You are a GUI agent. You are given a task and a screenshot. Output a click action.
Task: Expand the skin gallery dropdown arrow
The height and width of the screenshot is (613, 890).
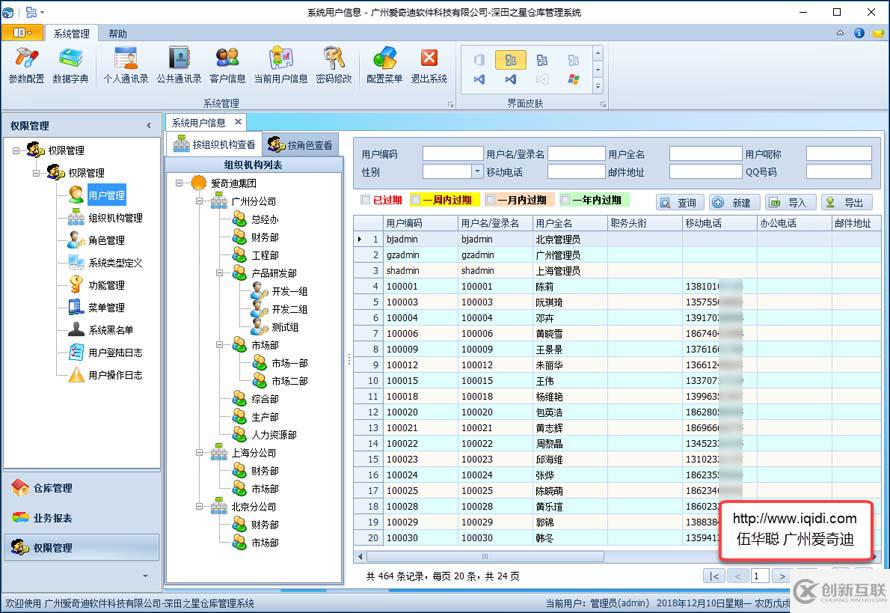(x=597, y=86)
